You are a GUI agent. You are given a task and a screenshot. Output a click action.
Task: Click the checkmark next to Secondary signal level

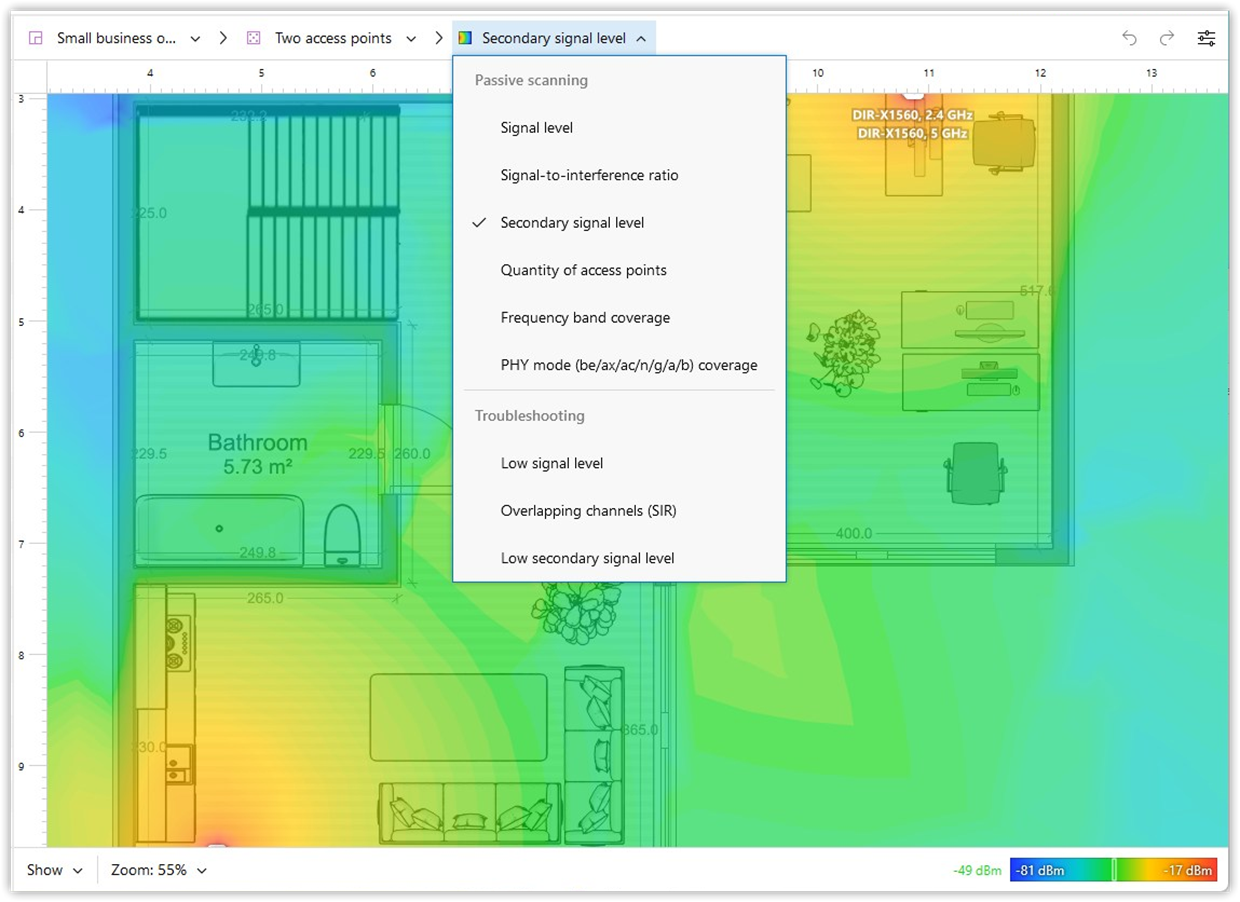(481, 222)
